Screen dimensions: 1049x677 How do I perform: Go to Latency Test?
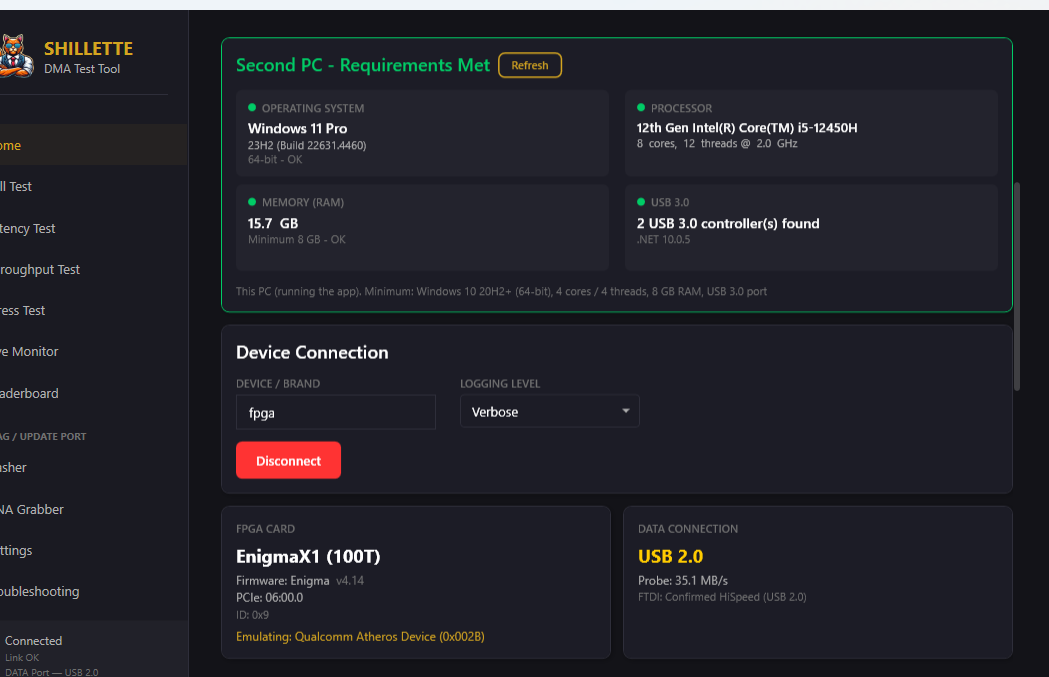(94, 228)
